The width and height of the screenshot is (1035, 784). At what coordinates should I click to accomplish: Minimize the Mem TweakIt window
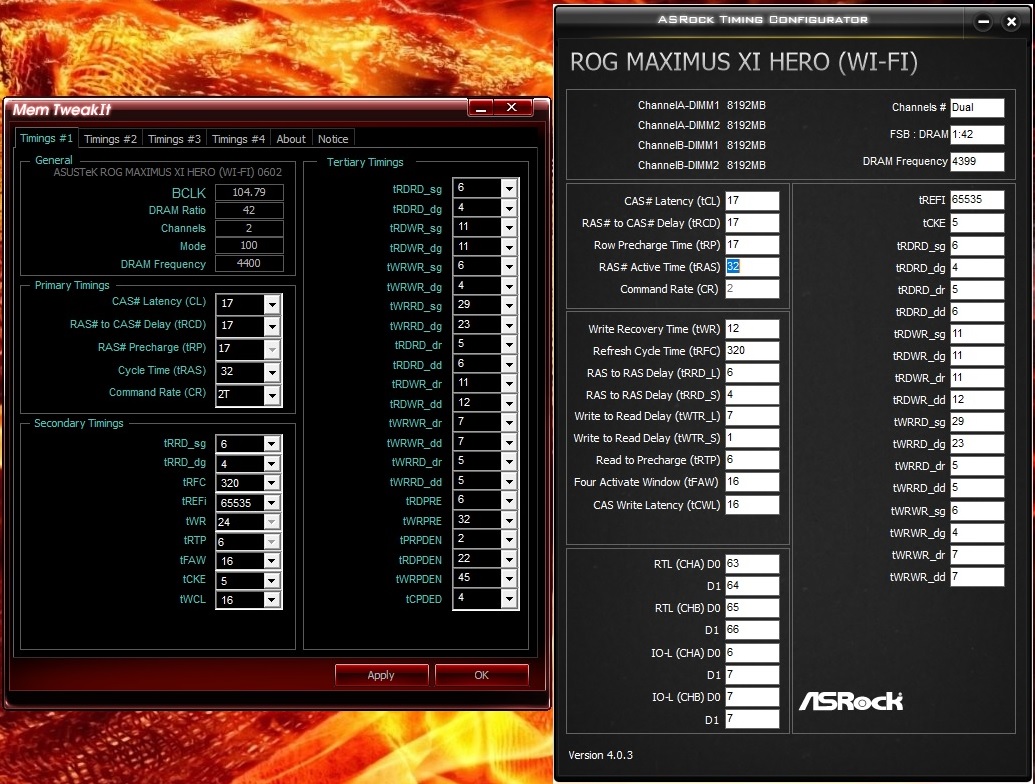481,108
